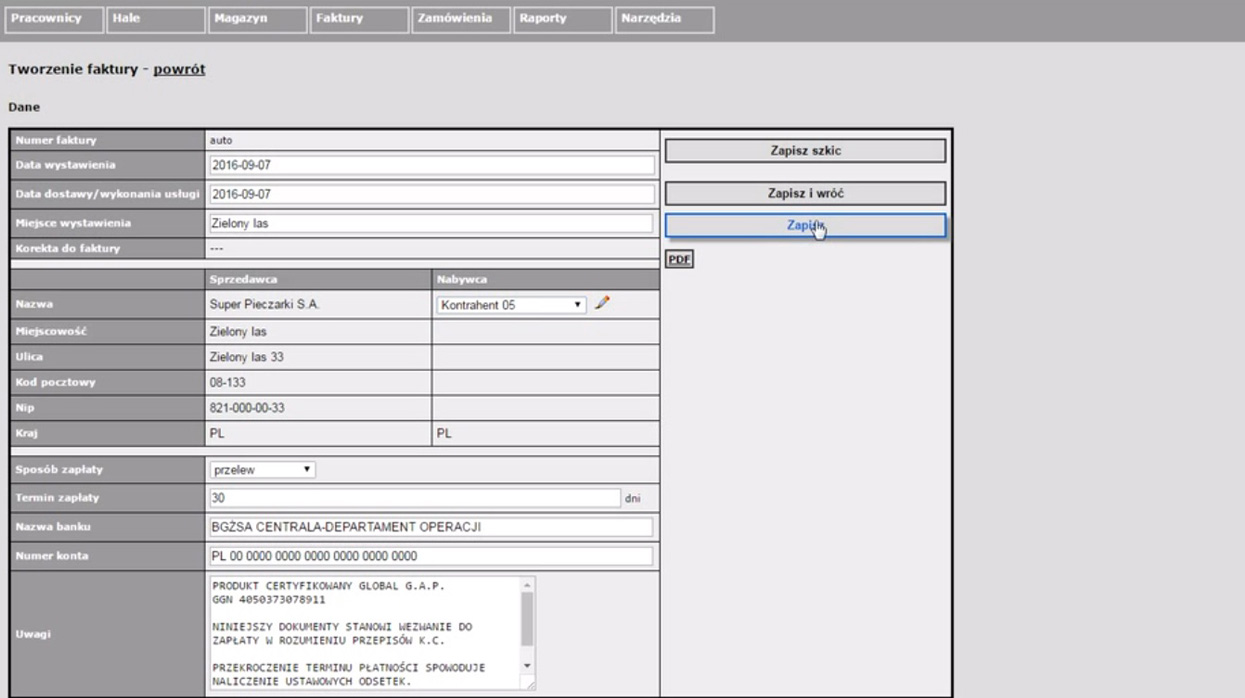Open the Raporty menu
1245x698 pixels.
(x=562, y=20)
